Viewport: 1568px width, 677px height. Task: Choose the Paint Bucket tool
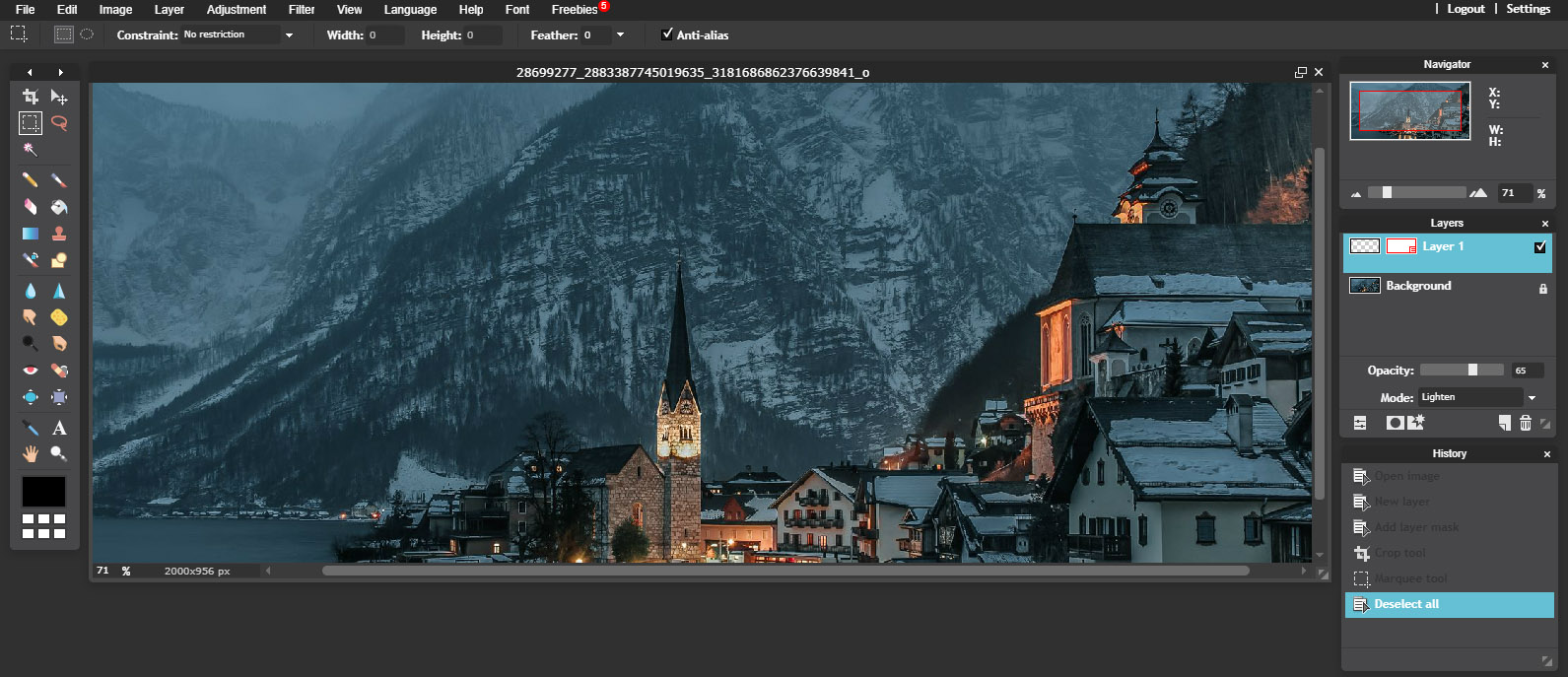point(59,207)
